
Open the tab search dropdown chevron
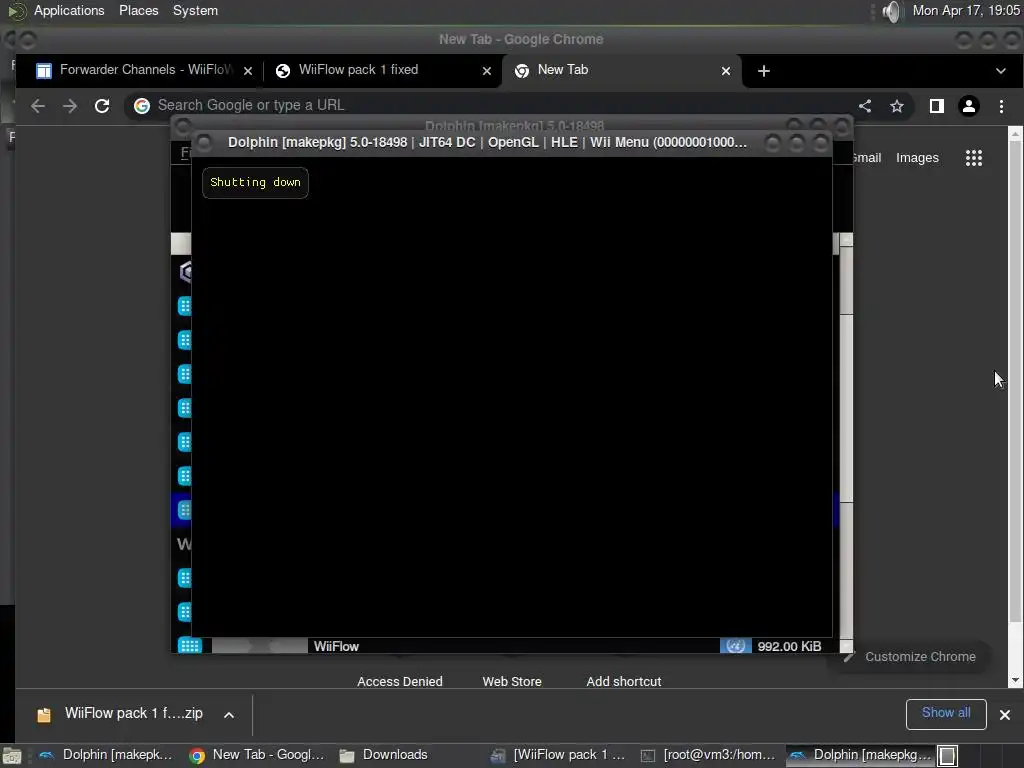(x=1000, y=71)
